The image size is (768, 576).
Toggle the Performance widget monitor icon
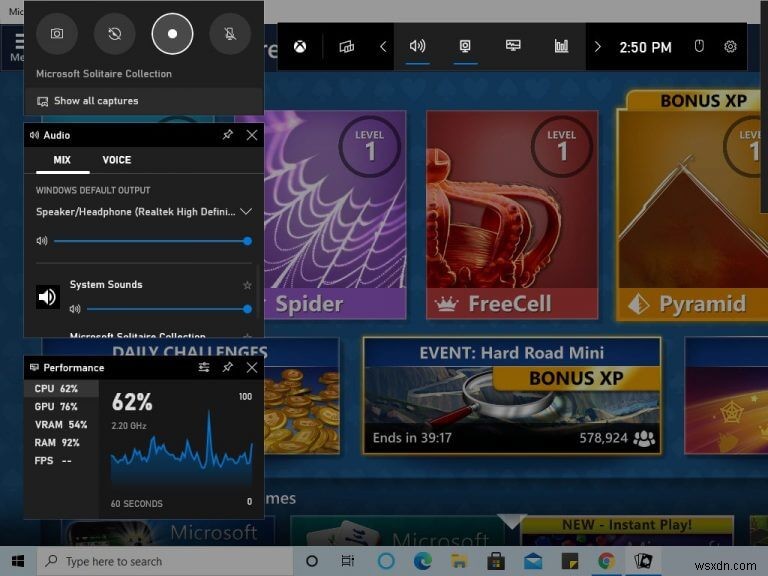pos(513,46)
